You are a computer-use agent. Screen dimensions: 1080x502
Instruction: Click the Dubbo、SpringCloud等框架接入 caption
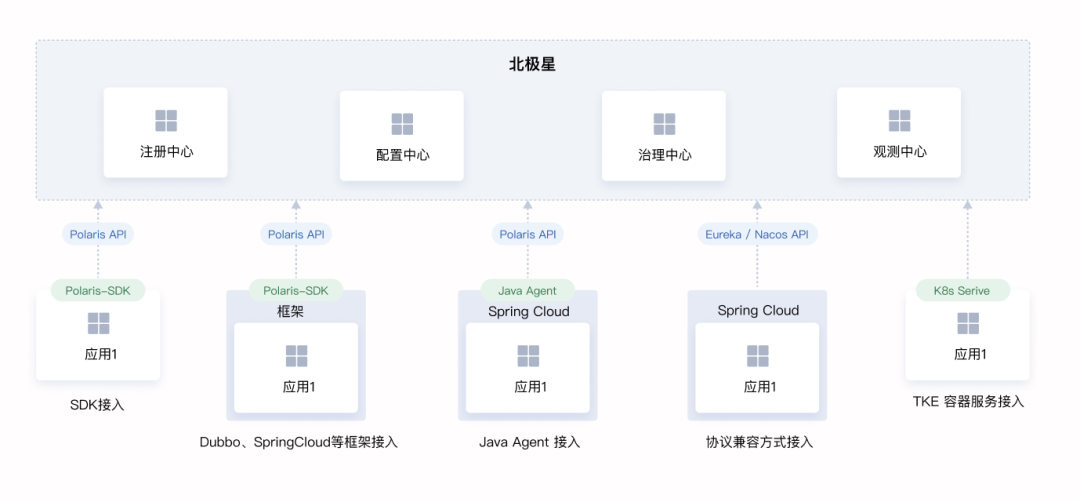[299, 442]
